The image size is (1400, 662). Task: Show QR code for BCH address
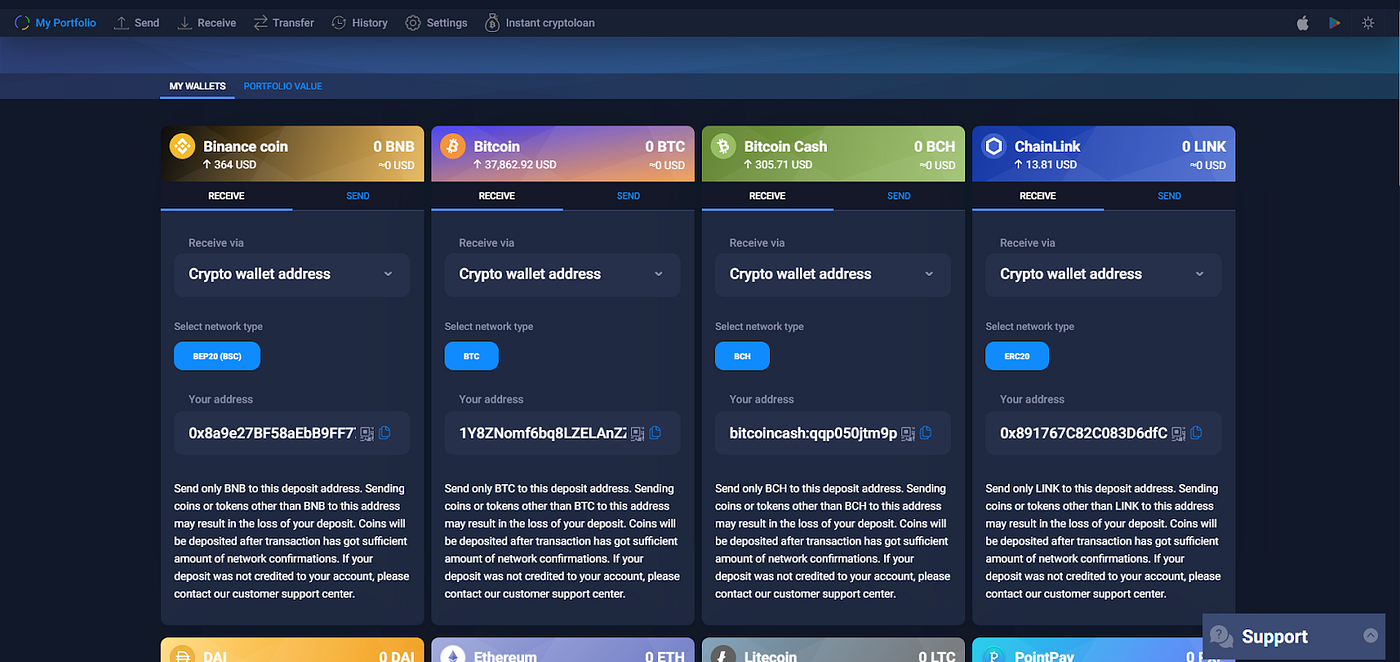908,433
